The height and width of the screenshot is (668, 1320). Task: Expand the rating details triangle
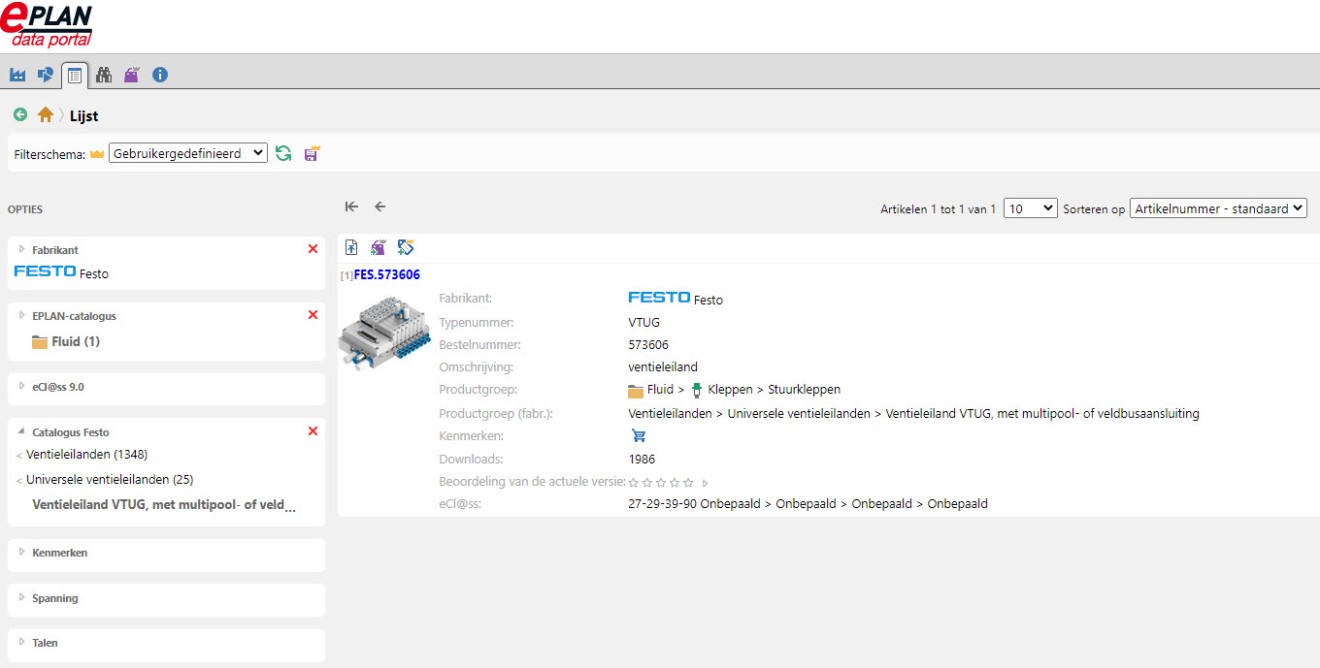pyautogui.click(x=705, y=483)
